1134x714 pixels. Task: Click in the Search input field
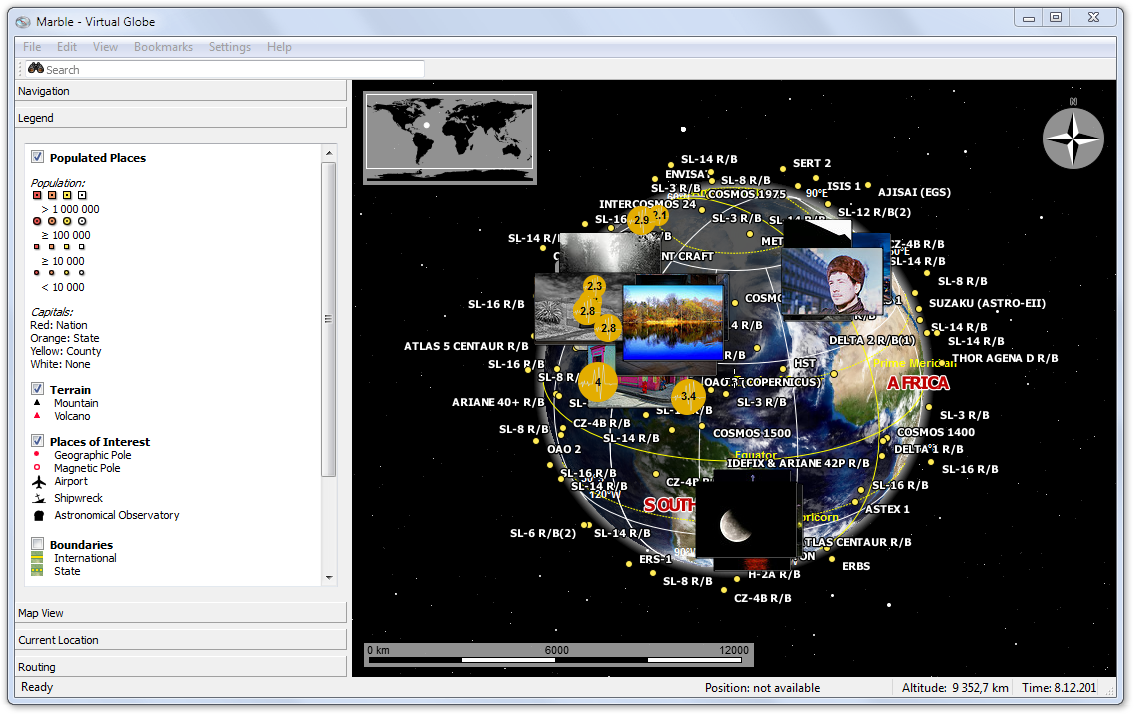[225, 69]
